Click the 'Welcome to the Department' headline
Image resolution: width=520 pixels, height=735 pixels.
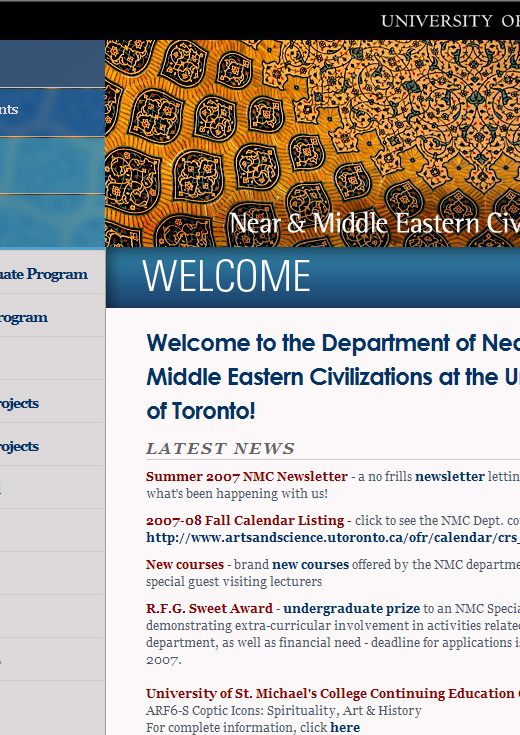[x=333, y=377]
